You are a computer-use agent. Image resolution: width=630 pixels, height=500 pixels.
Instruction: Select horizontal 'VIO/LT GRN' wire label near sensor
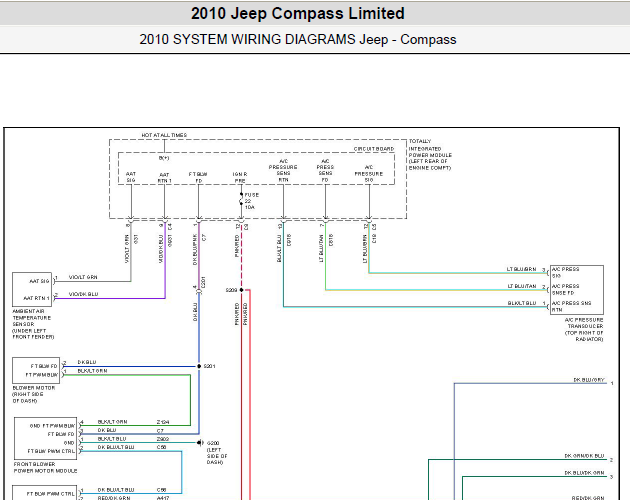(x=83, y=277)
